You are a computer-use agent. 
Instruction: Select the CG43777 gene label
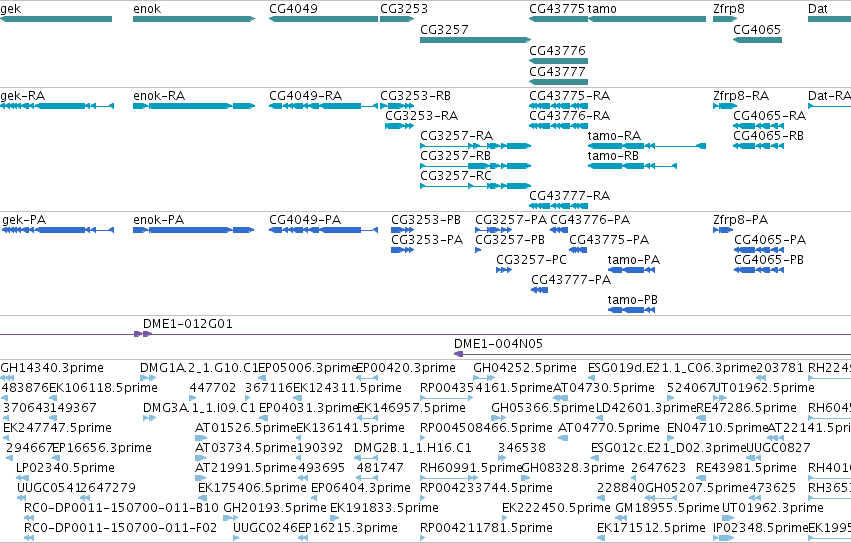click(557, 72)
